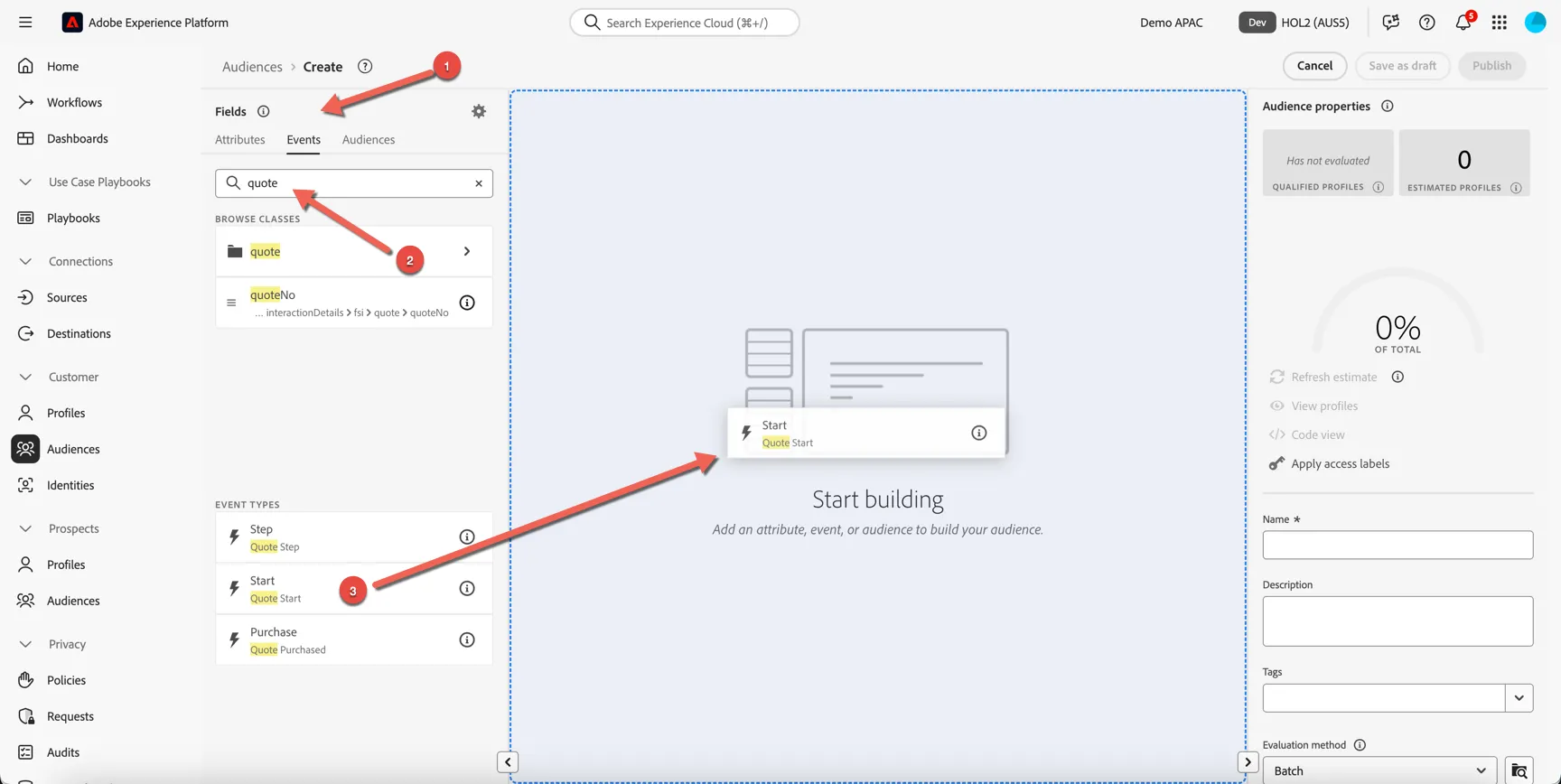
Task: Collapse the Connections nav section
Action: click(25, 261)
